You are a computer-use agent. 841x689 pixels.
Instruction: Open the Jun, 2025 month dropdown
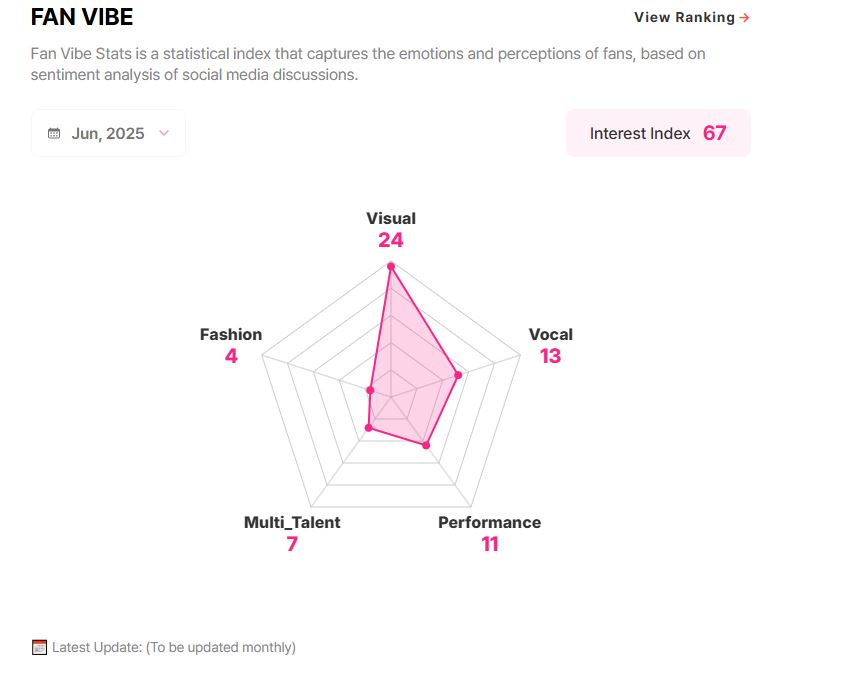pyautogui.click(x=108, y=134)
